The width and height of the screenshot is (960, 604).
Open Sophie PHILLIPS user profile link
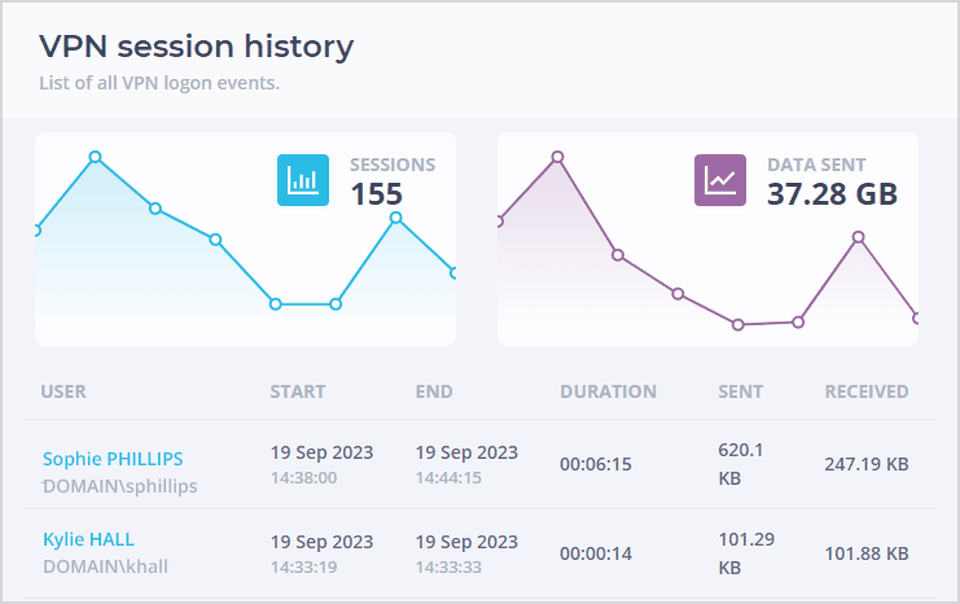[113, 459]
